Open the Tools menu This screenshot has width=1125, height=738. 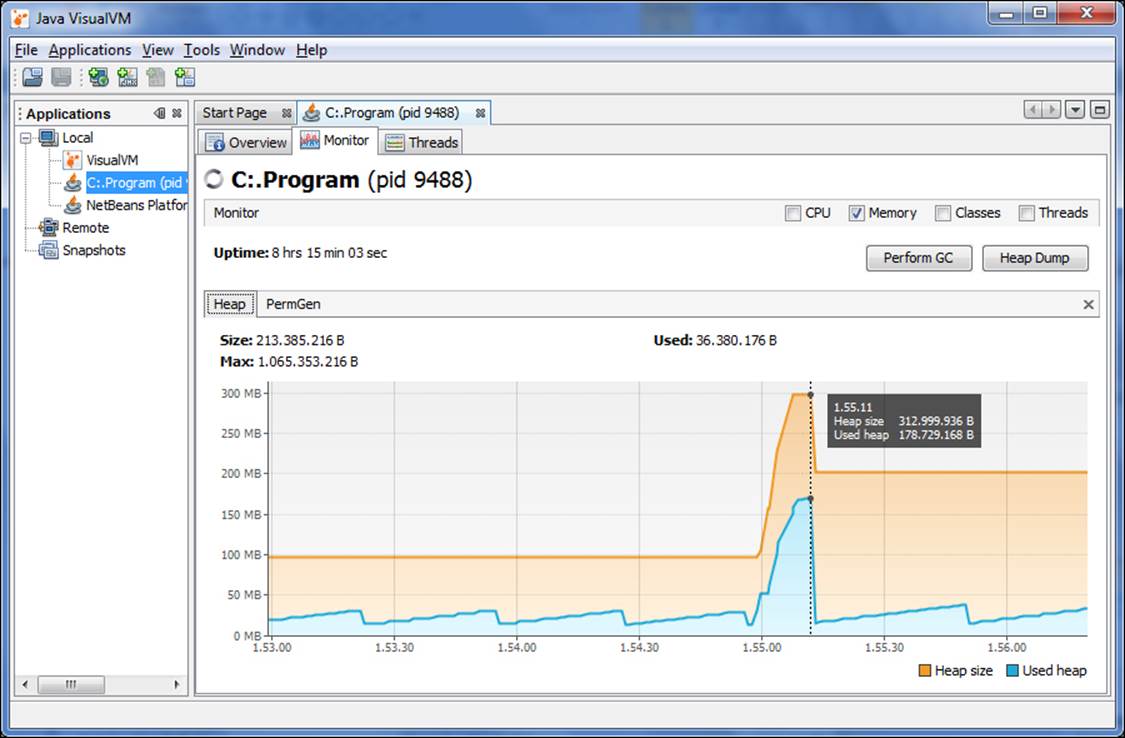click(202, 49)
